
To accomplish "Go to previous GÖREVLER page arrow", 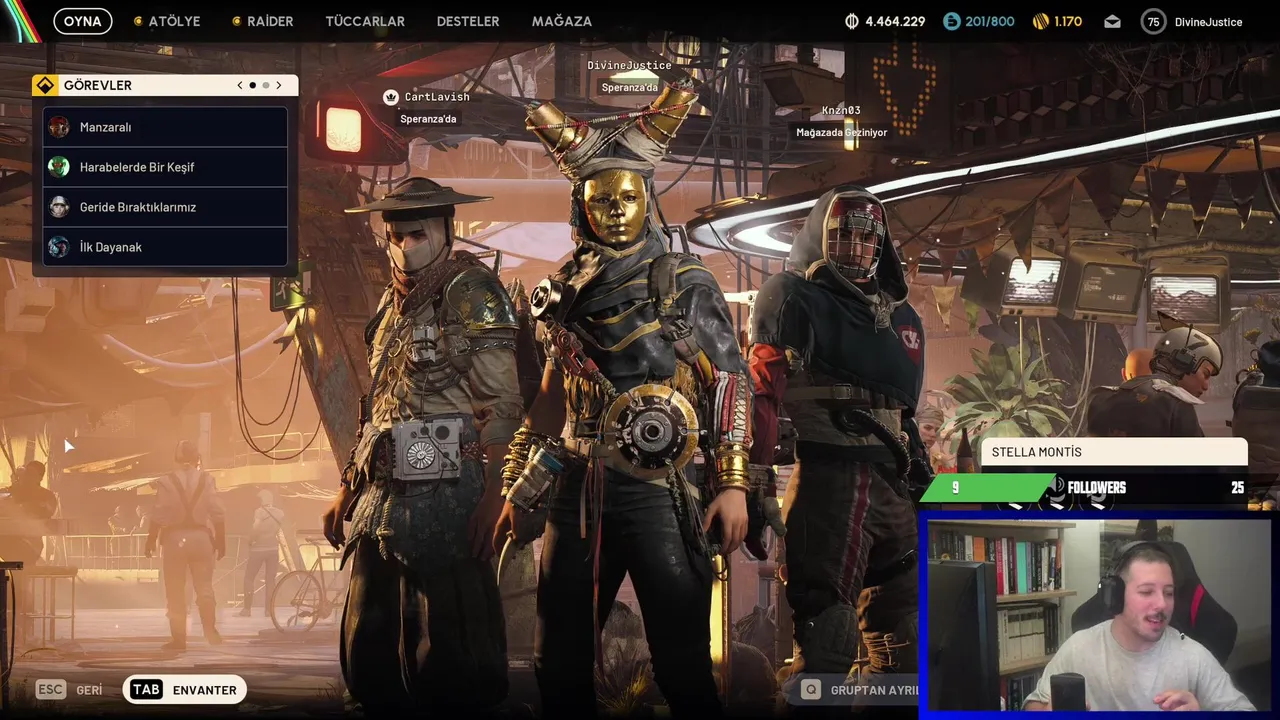I will [240, 85].
